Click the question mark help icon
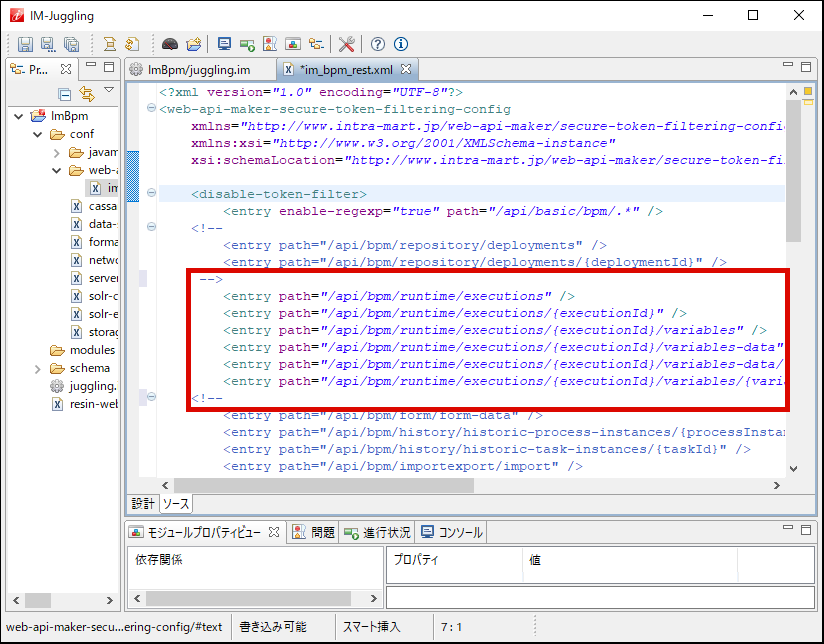The image size is (824, 644). point(378,44)
